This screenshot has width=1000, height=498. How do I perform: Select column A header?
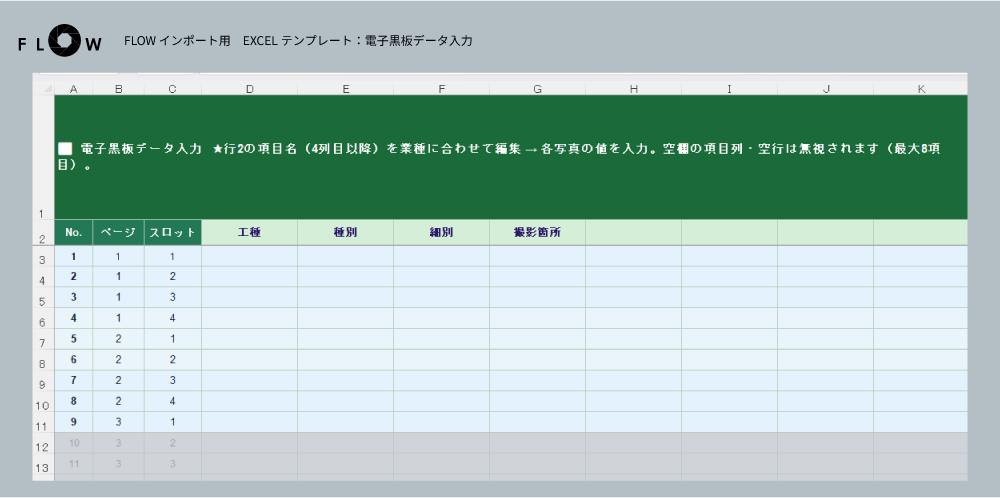(73, 89)
